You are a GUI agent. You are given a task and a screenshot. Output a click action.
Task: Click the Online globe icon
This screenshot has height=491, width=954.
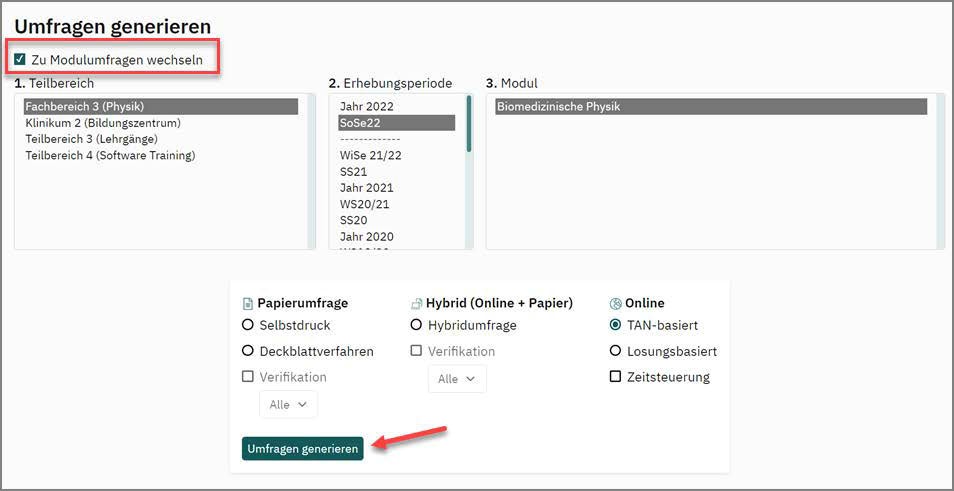pyautogui.click(x=615, y=303)
